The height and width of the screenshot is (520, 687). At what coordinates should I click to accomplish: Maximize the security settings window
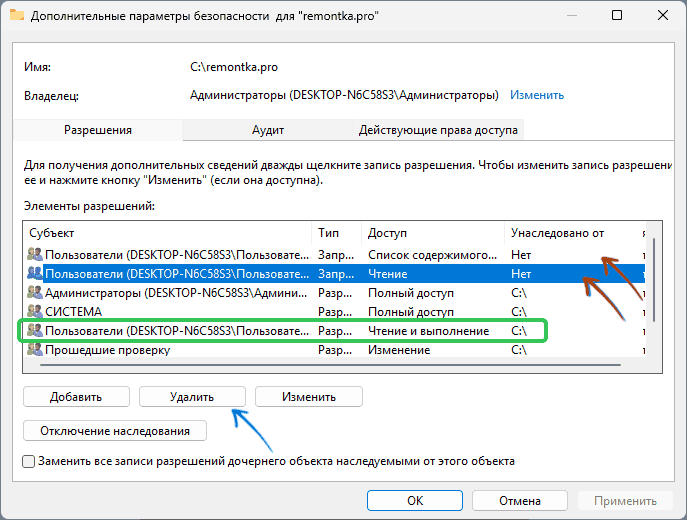[617, 15]
